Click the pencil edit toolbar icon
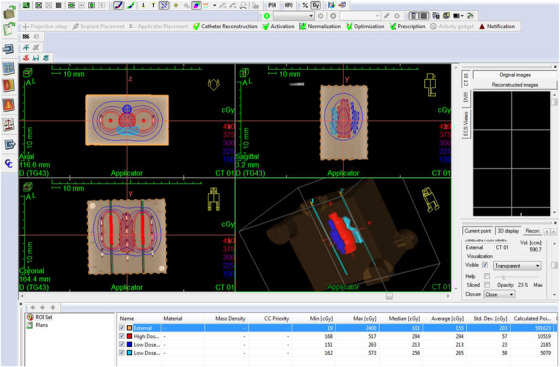The image size is (560, 367). click(386, 16)
